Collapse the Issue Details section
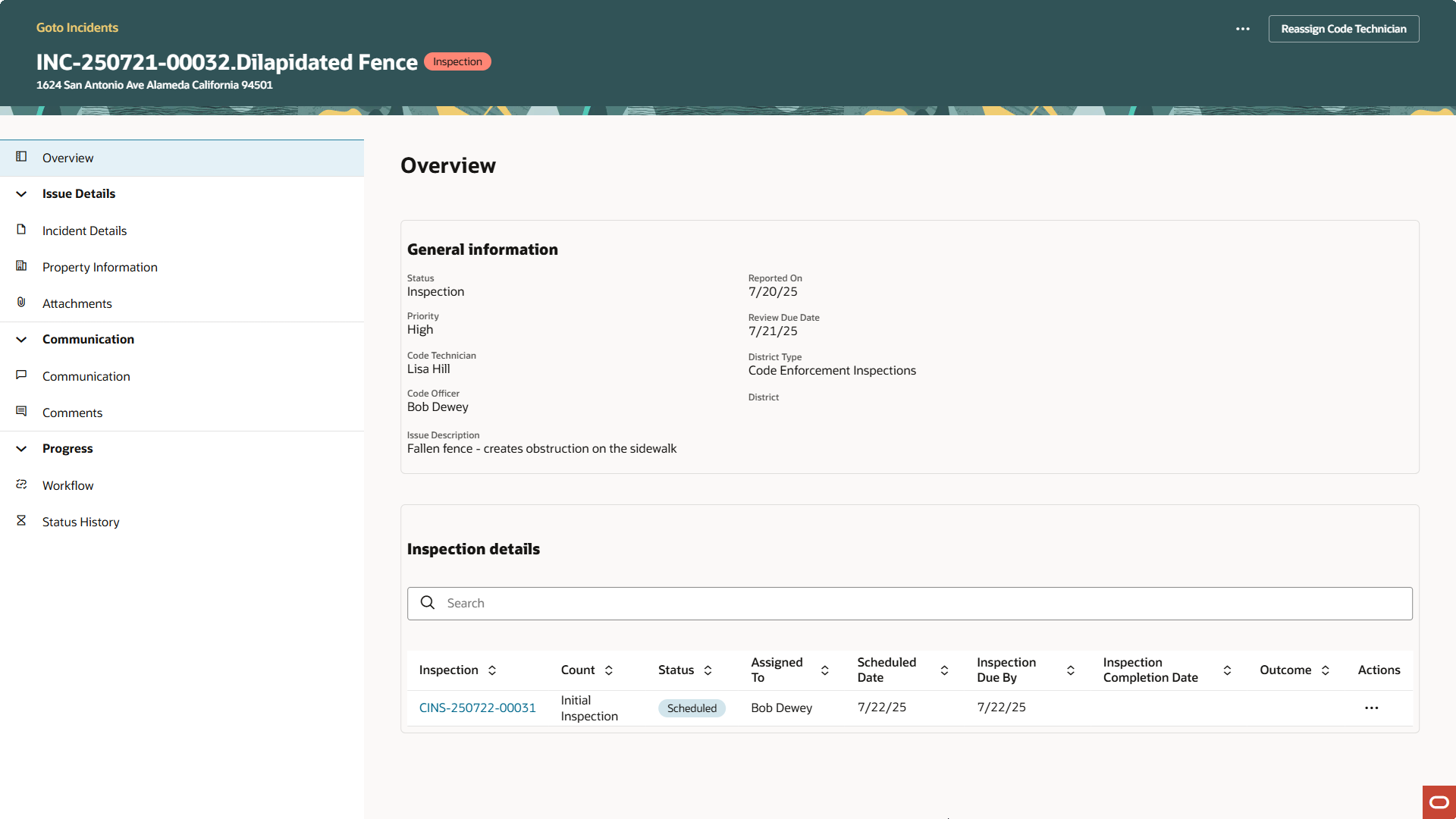The width and height of the screenshot is (1456, 819). 21,193
